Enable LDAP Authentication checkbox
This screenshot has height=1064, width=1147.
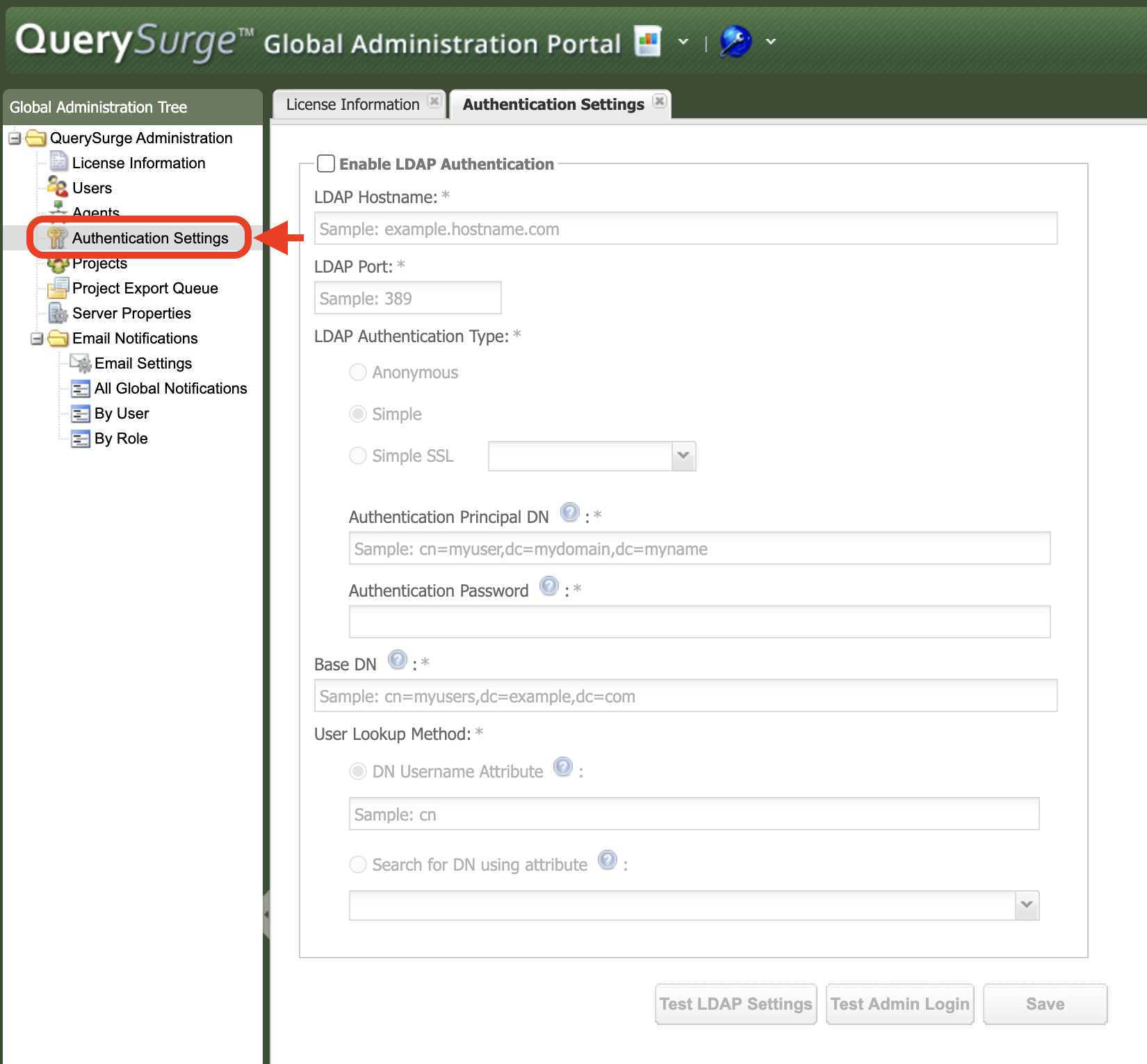point(326,164)
